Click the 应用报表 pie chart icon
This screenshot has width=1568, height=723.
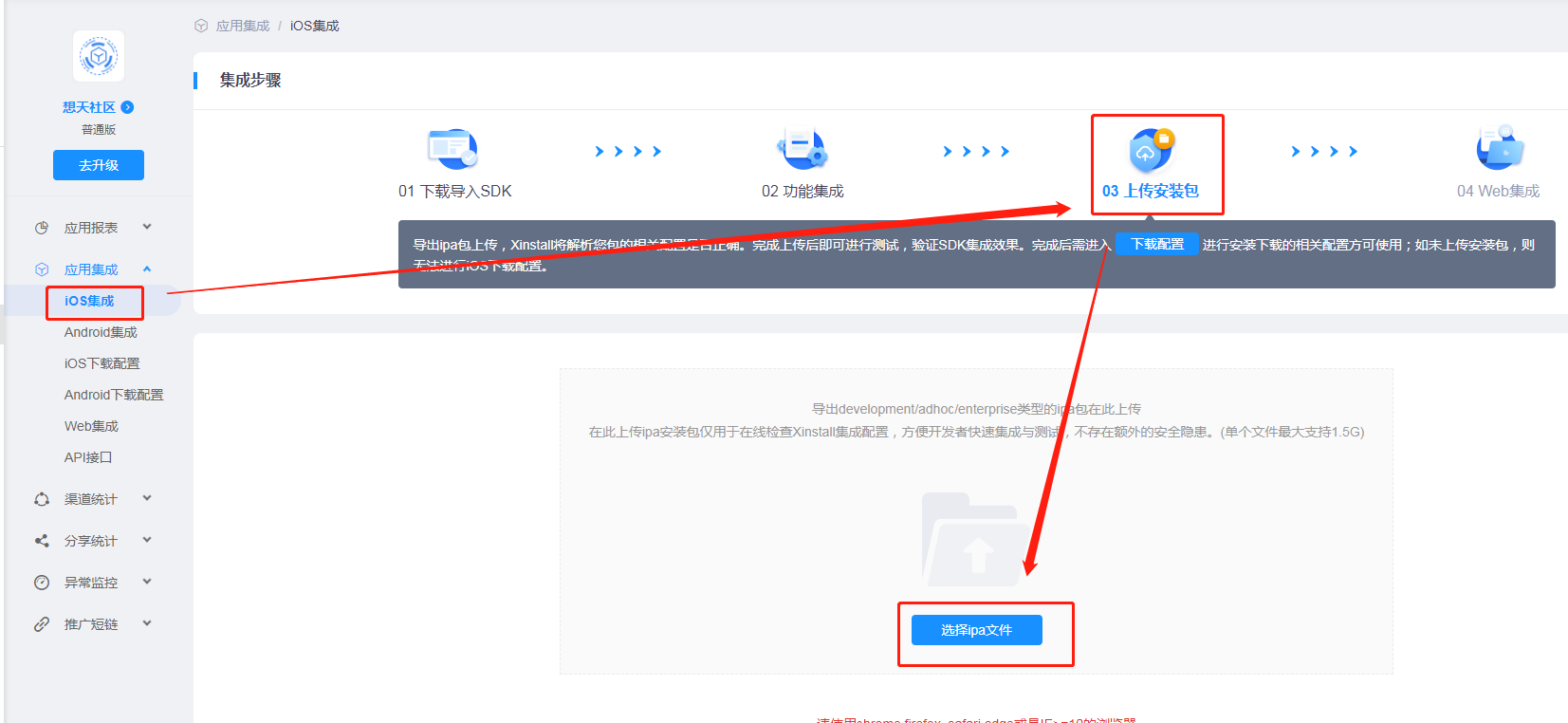(x=42, y=228)
